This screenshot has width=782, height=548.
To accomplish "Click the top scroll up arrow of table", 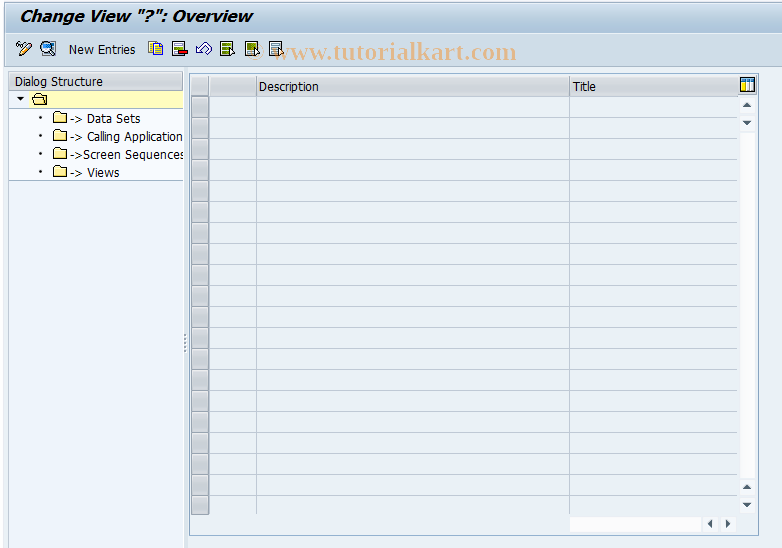I will click(747, 105).
